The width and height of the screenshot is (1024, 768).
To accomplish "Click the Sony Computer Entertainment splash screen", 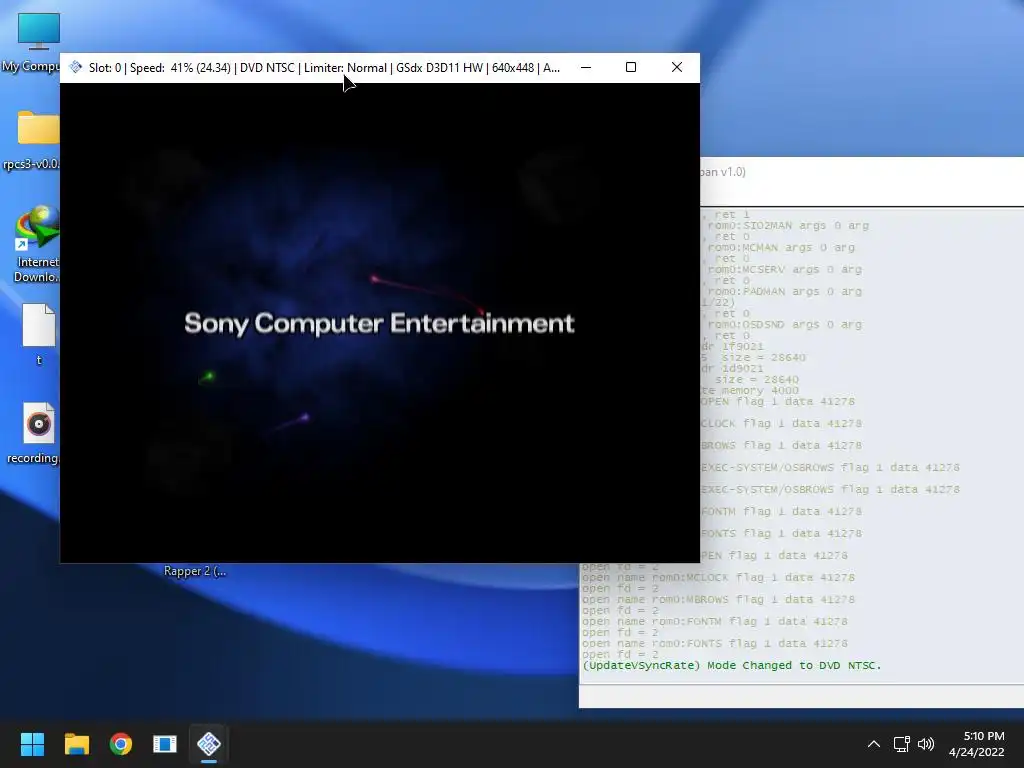I will click(x=379, y=323).
